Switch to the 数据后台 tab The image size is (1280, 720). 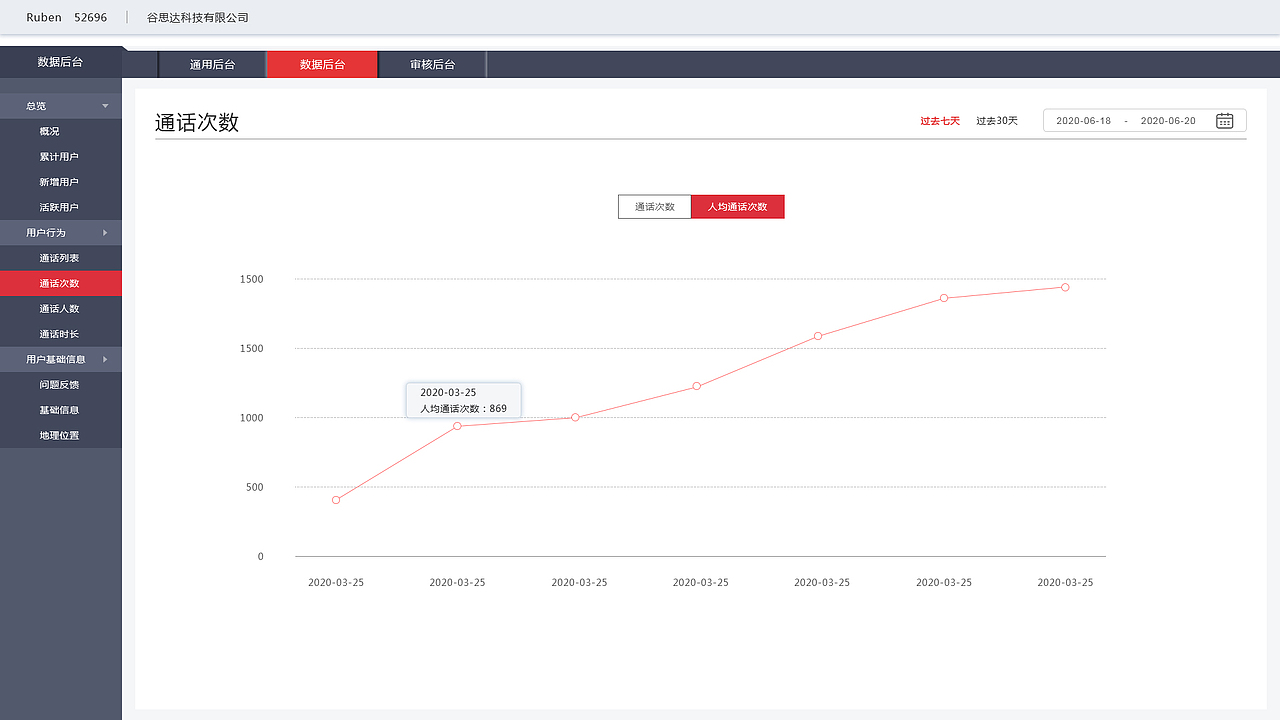[x=322, y=64]
